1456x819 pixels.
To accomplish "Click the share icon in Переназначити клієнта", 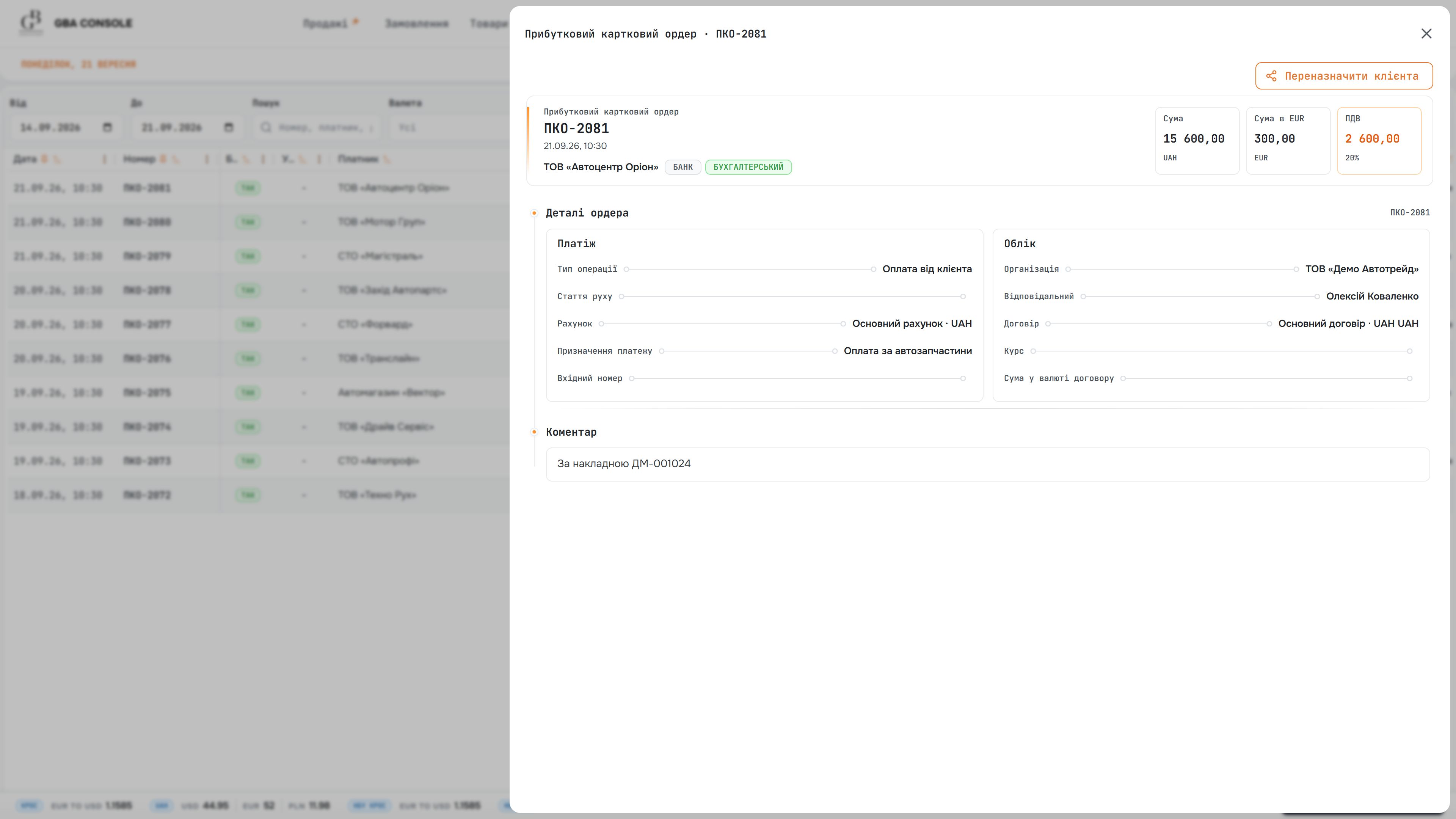I will coord(1271,76).
